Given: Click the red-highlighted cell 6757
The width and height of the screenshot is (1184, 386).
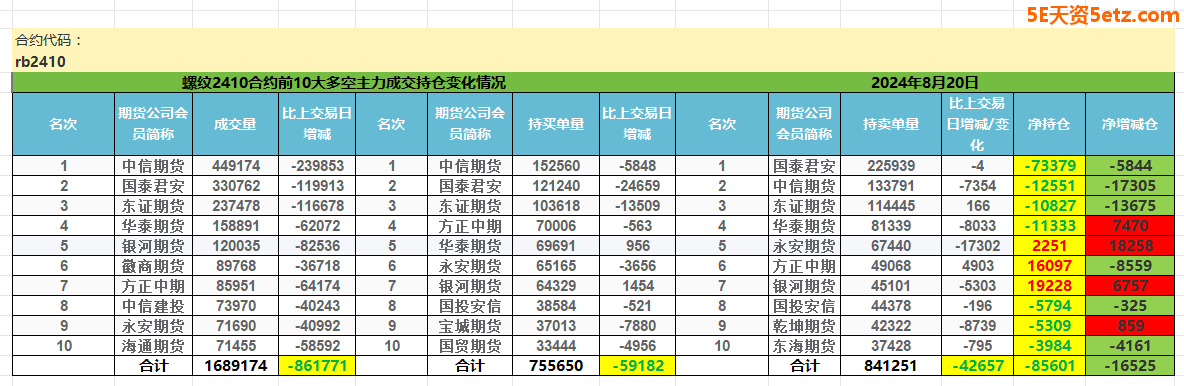Looking at the screenshot, I should click(x=1130, y=286).
